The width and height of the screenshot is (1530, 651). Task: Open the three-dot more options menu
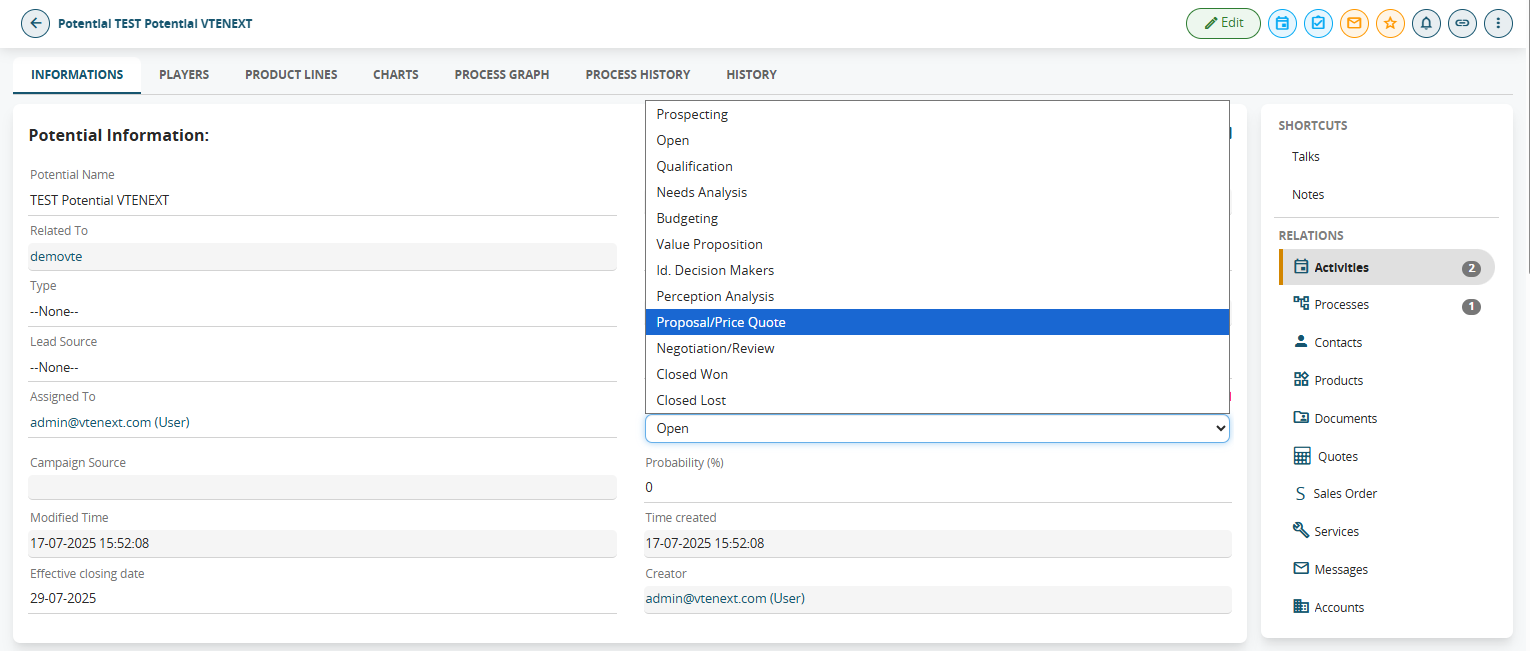click(x=1498, y=23)
